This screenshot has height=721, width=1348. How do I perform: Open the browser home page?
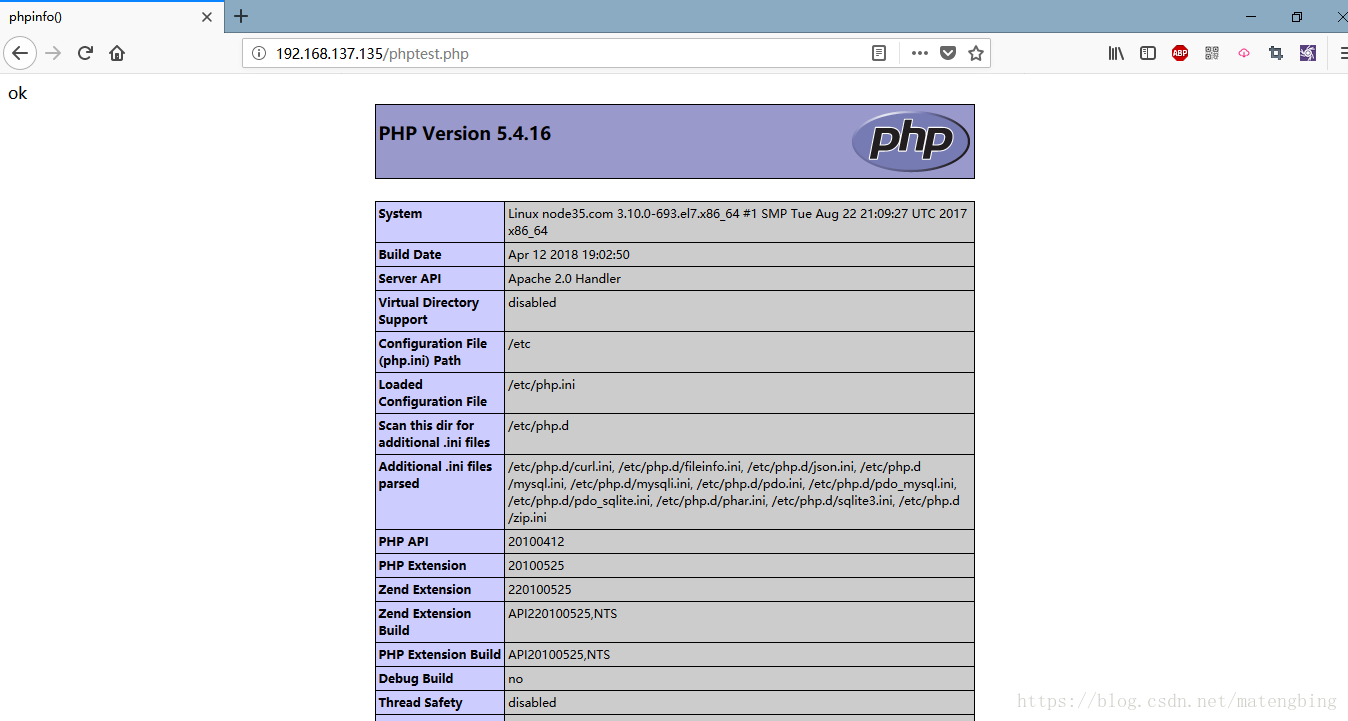coord(117,53)
